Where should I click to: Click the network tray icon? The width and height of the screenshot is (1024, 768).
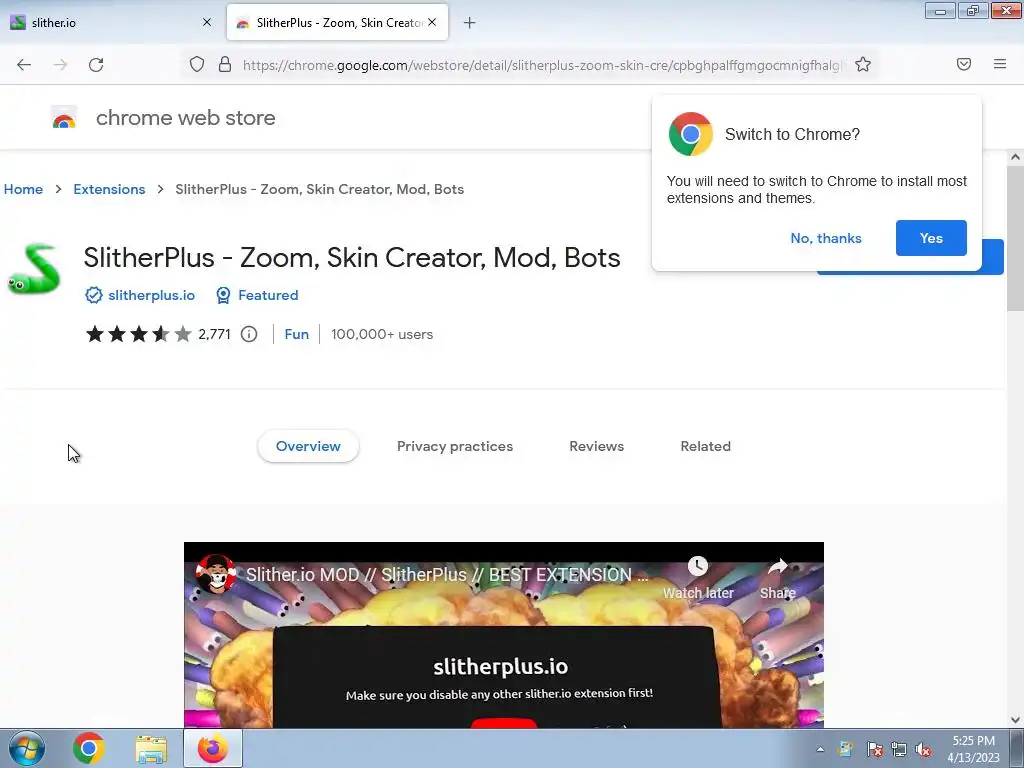coord(899,749)
